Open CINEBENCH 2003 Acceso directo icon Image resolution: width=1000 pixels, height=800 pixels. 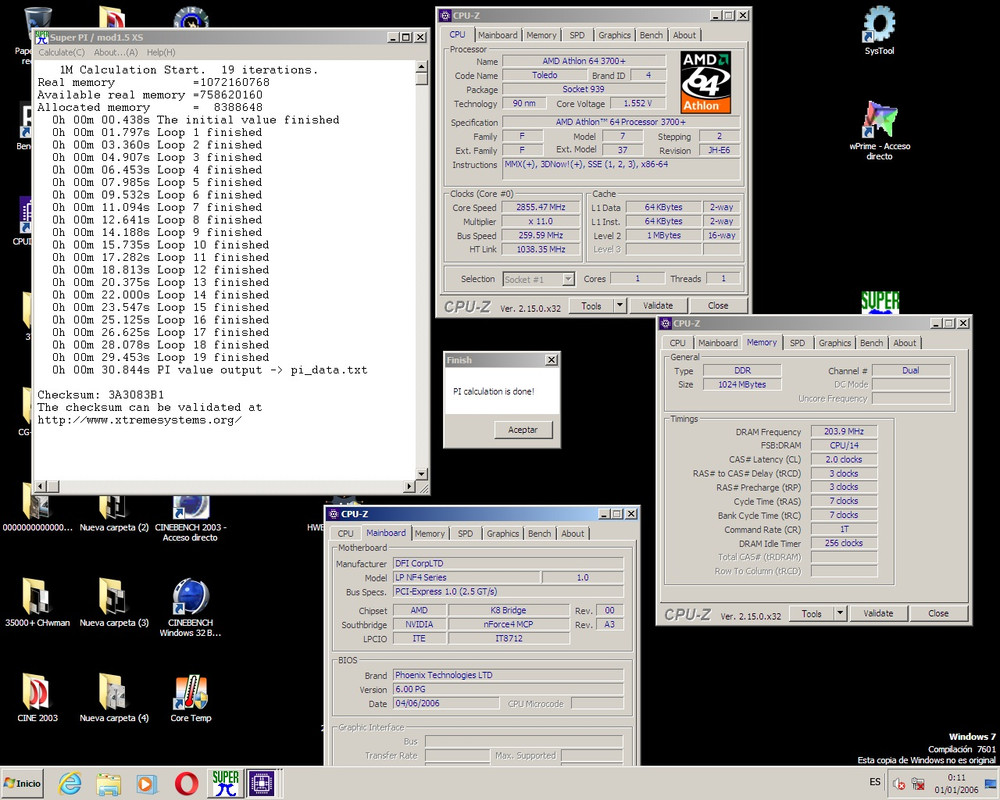190,519
